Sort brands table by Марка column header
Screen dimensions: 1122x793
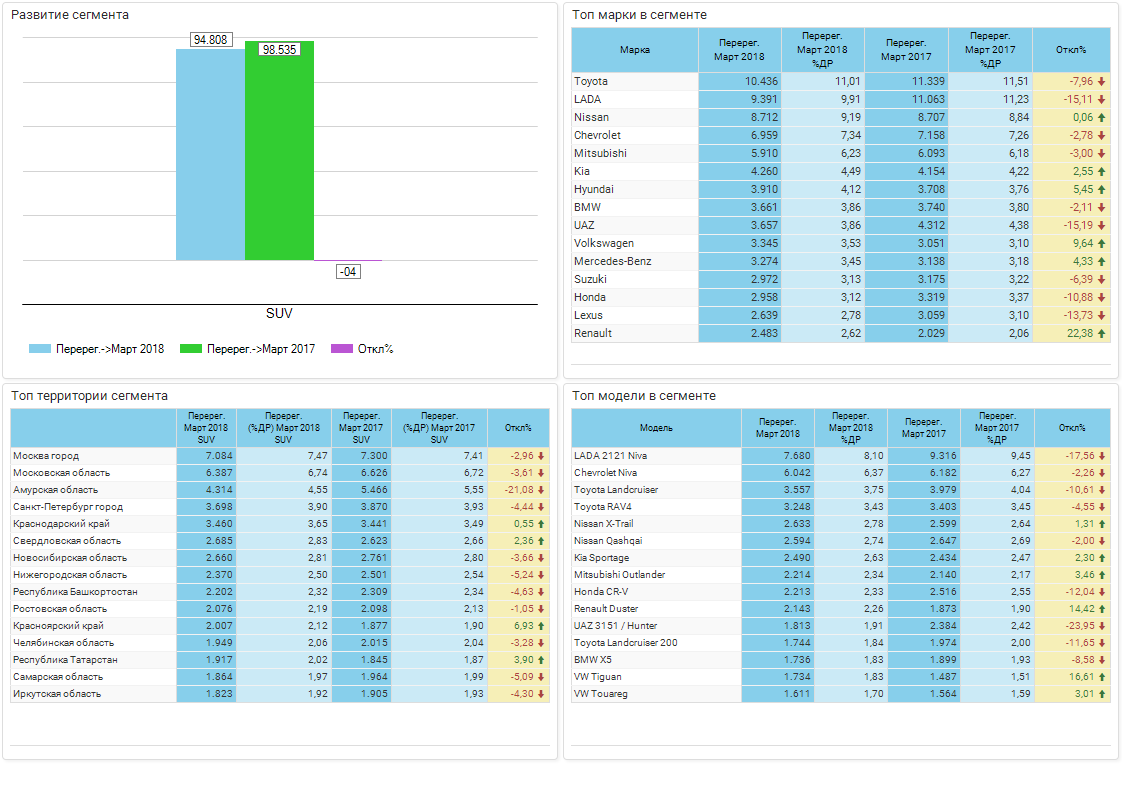634,50
